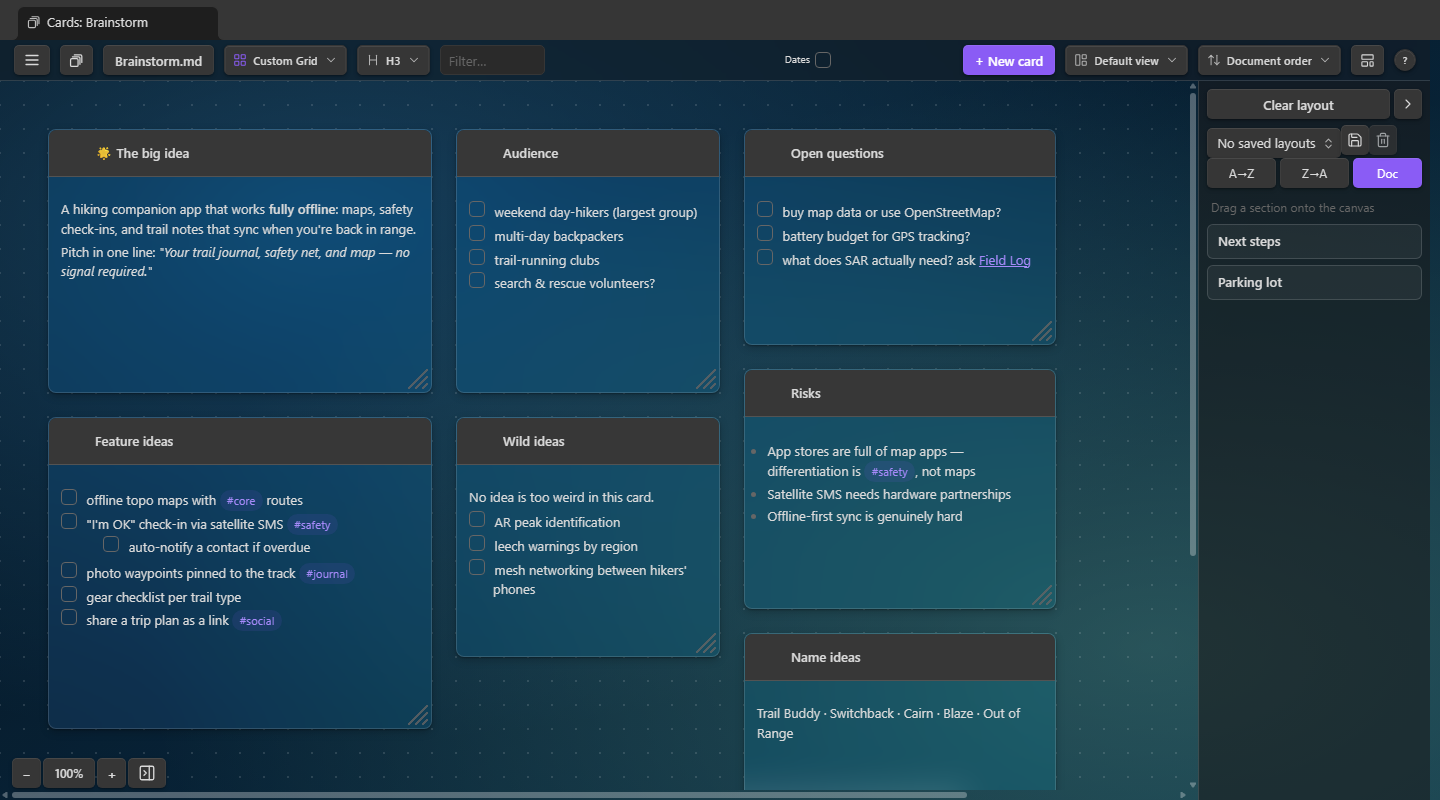Focus the Filter input field
Screen dimensions: 1440x800
click(x=492, y=60)
